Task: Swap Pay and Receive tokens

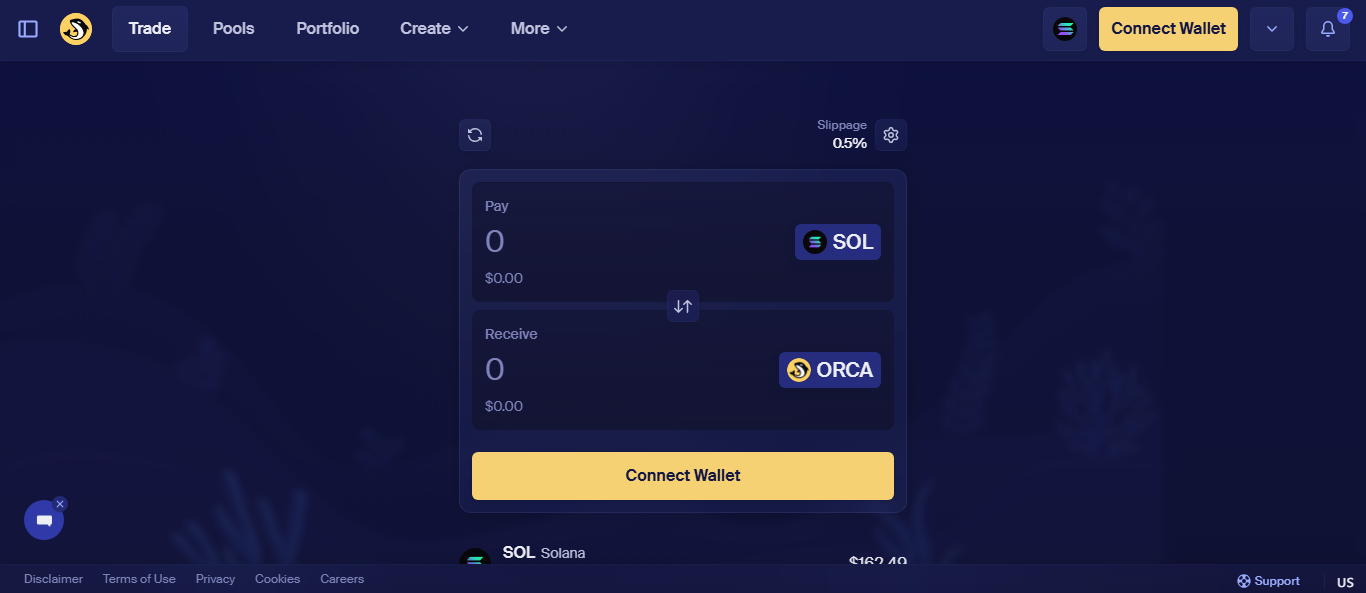Action: (683, 306)
